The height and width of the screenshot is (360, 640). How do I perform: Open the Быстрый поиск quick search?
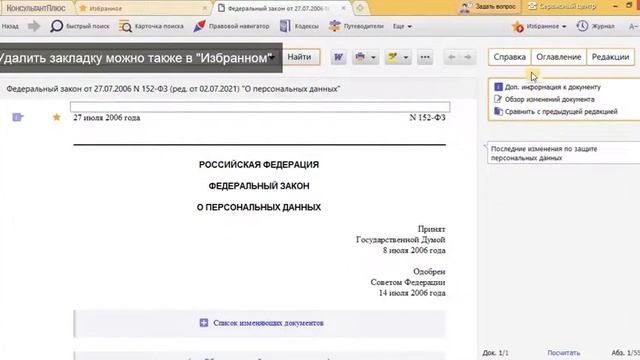(x=80, y=26)
